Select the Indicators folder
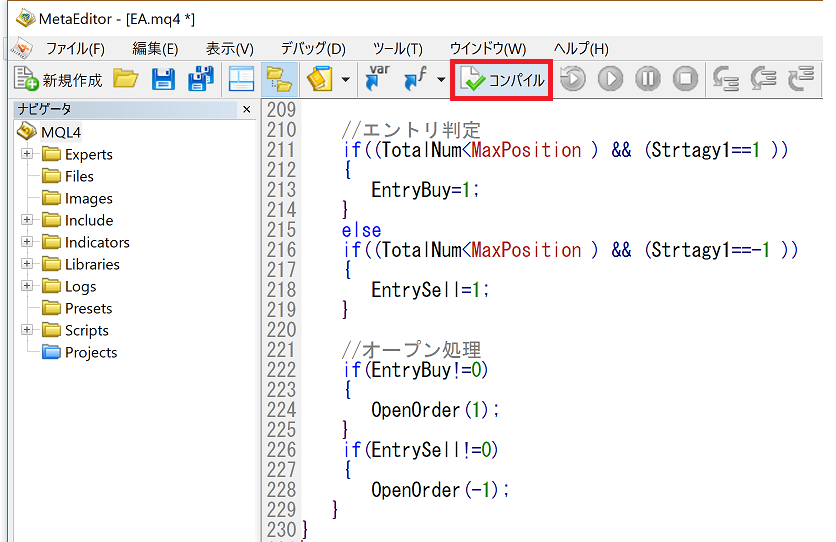The image size is (836, 542). pyautogui.click(x=97, y=242)
